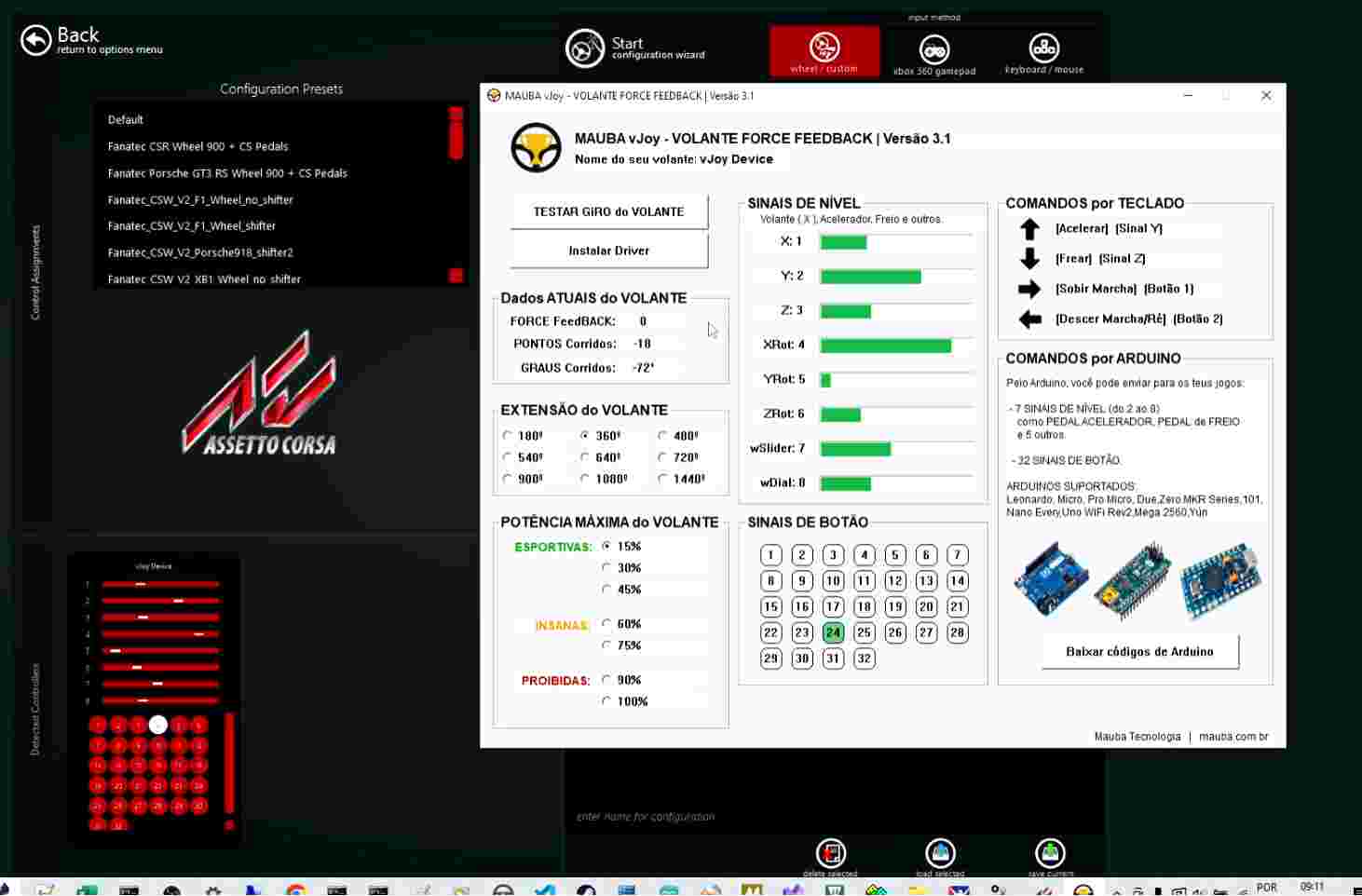Select the 1080º wheel extension radio
Screen dimensions: 1362x896
point(585,479)
